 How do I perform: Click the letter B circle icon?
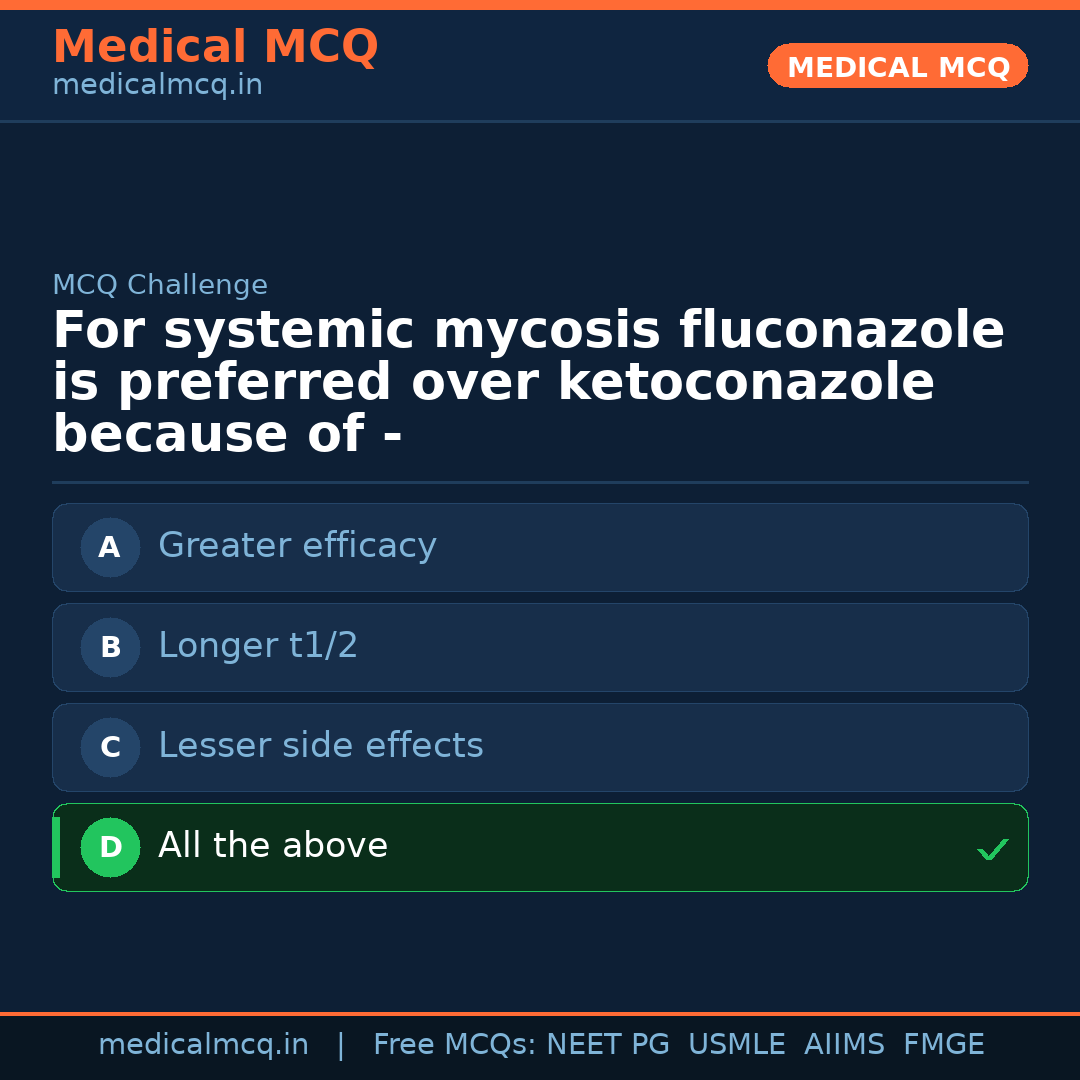pos(110,647)
